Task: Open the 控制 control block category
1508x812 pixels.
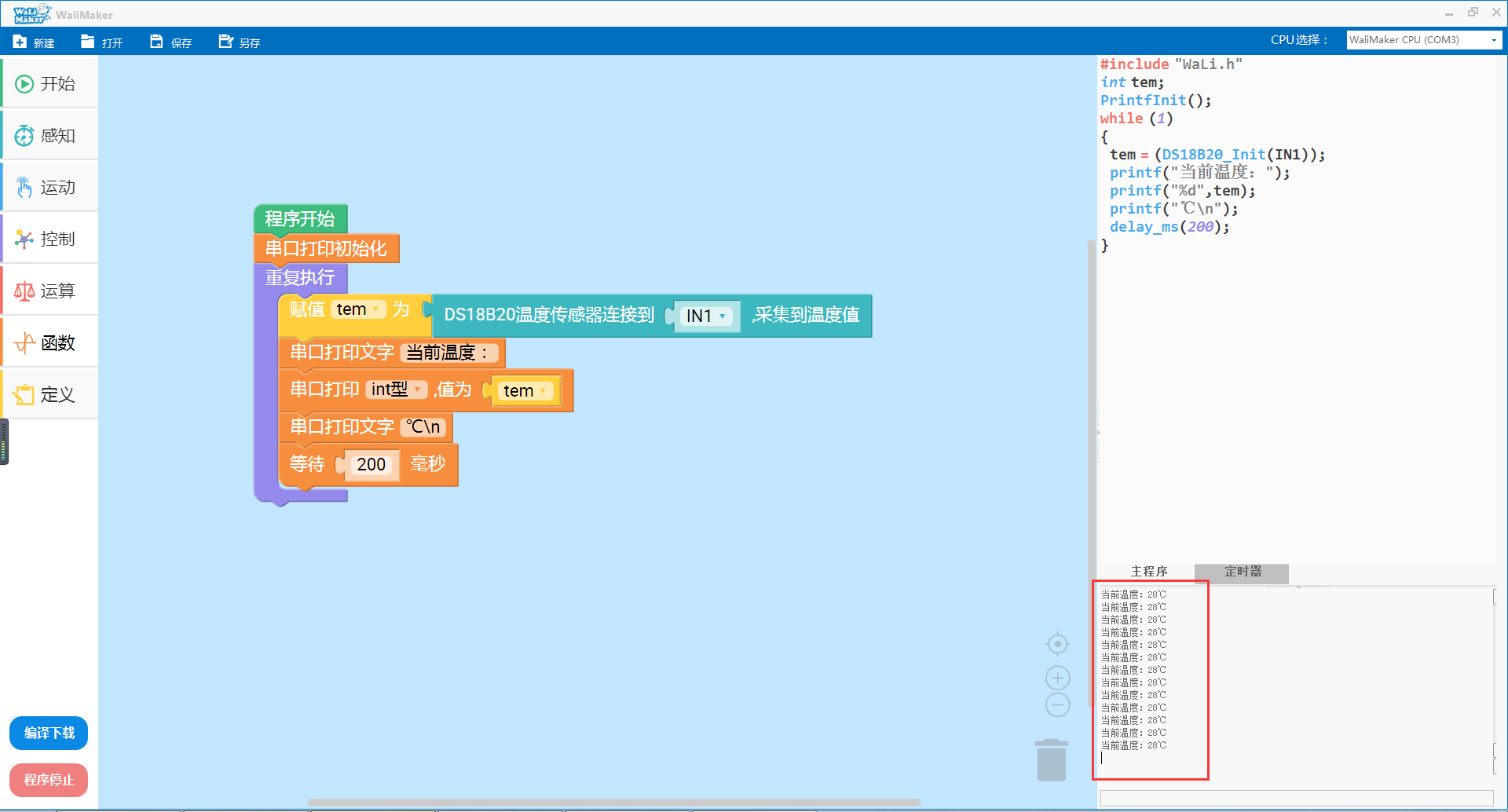Action: coord(49,240)
